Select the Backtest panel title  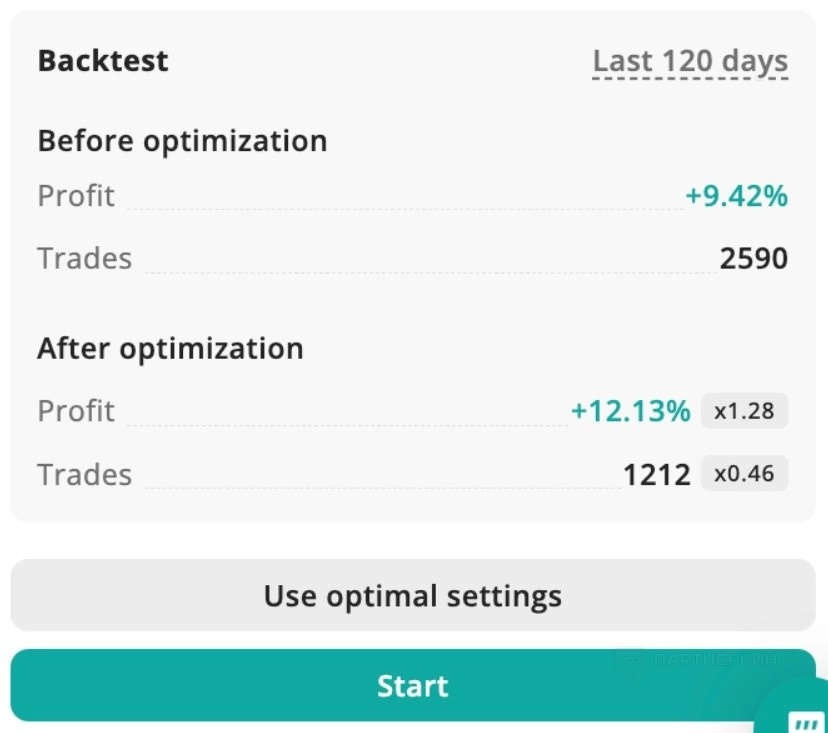[x=103, y=61]
